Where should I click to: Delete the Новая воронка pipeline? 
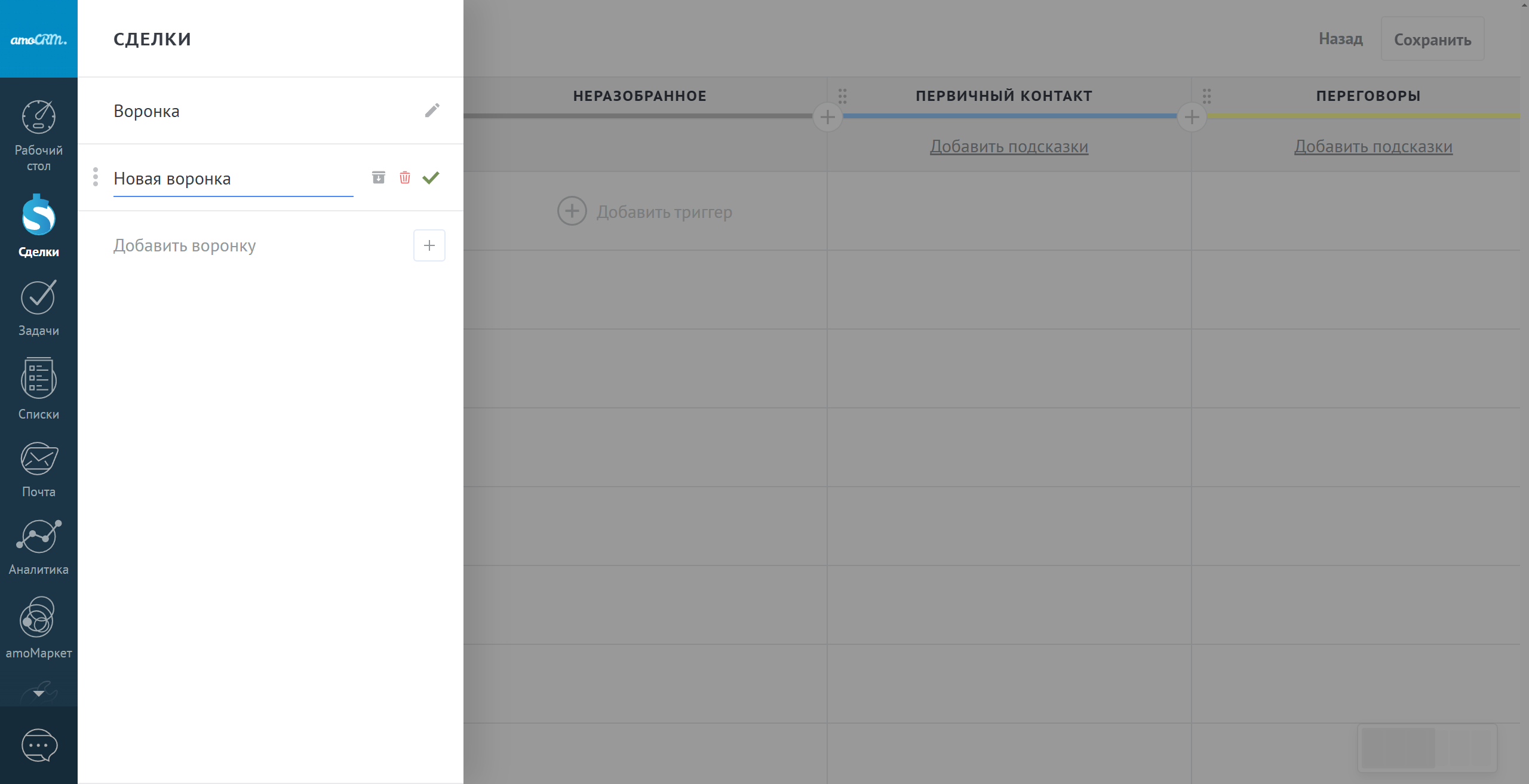(x=405, y=177)
